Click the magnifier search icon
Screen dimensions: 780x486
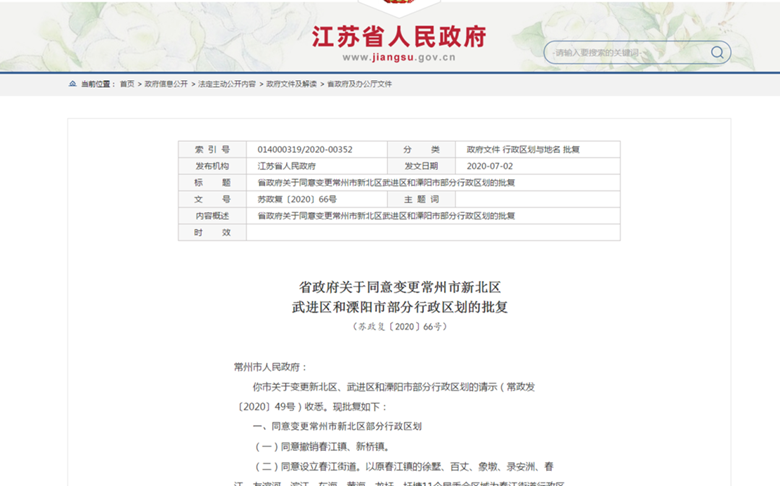tap(717, 52)
